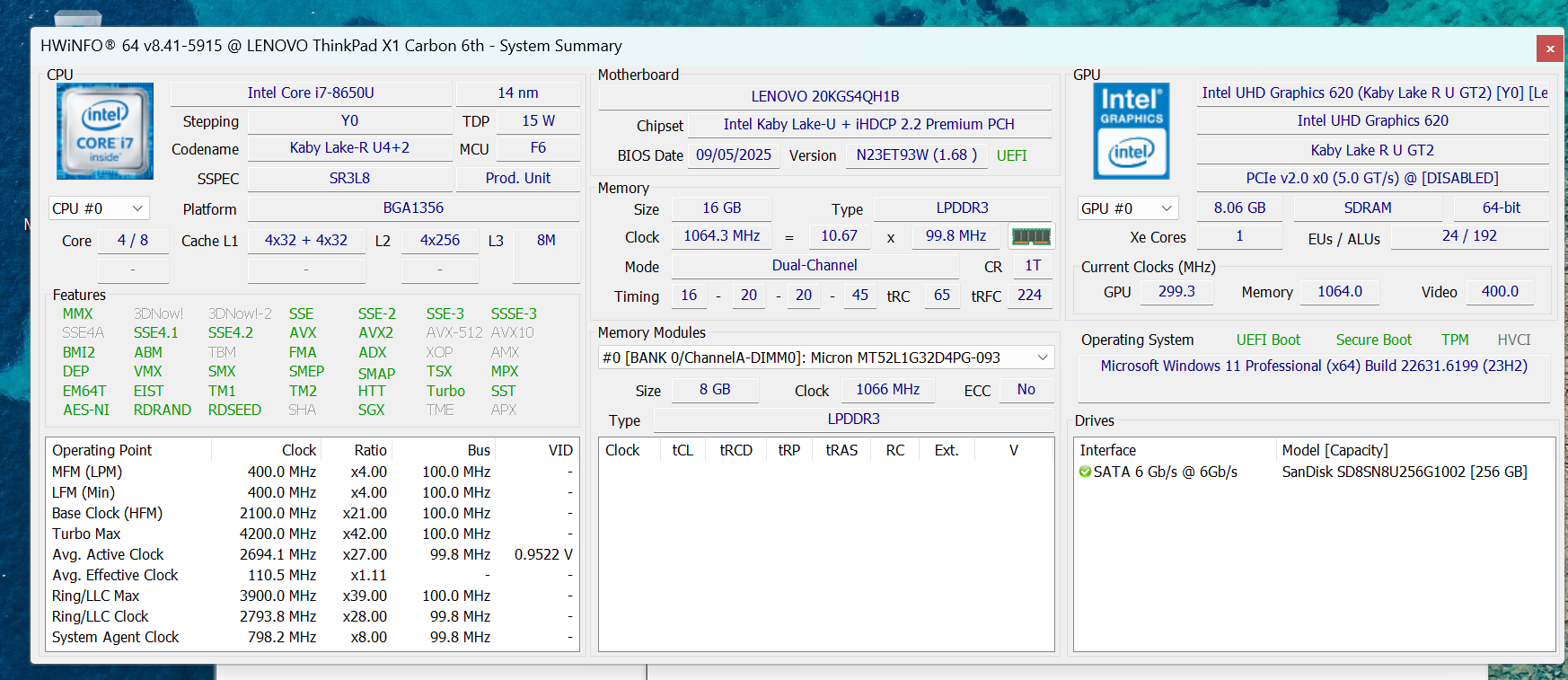
Task: Click the 8.06 GB GPU memory value
Action: [1240, 208]
